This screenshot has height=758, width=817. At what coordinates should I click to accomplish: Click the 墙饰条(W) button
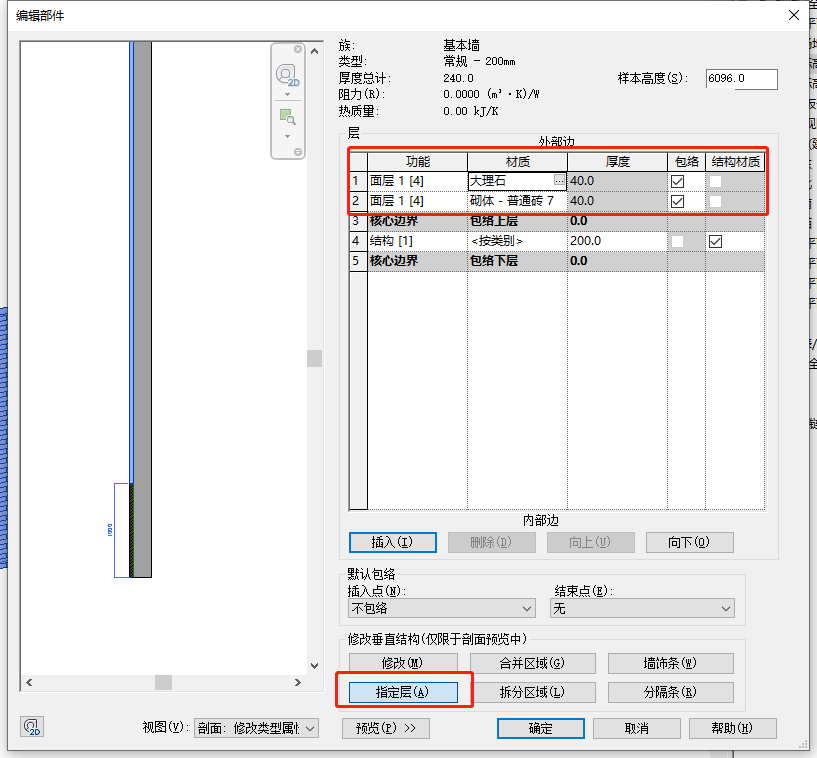(x=670, y=663)
